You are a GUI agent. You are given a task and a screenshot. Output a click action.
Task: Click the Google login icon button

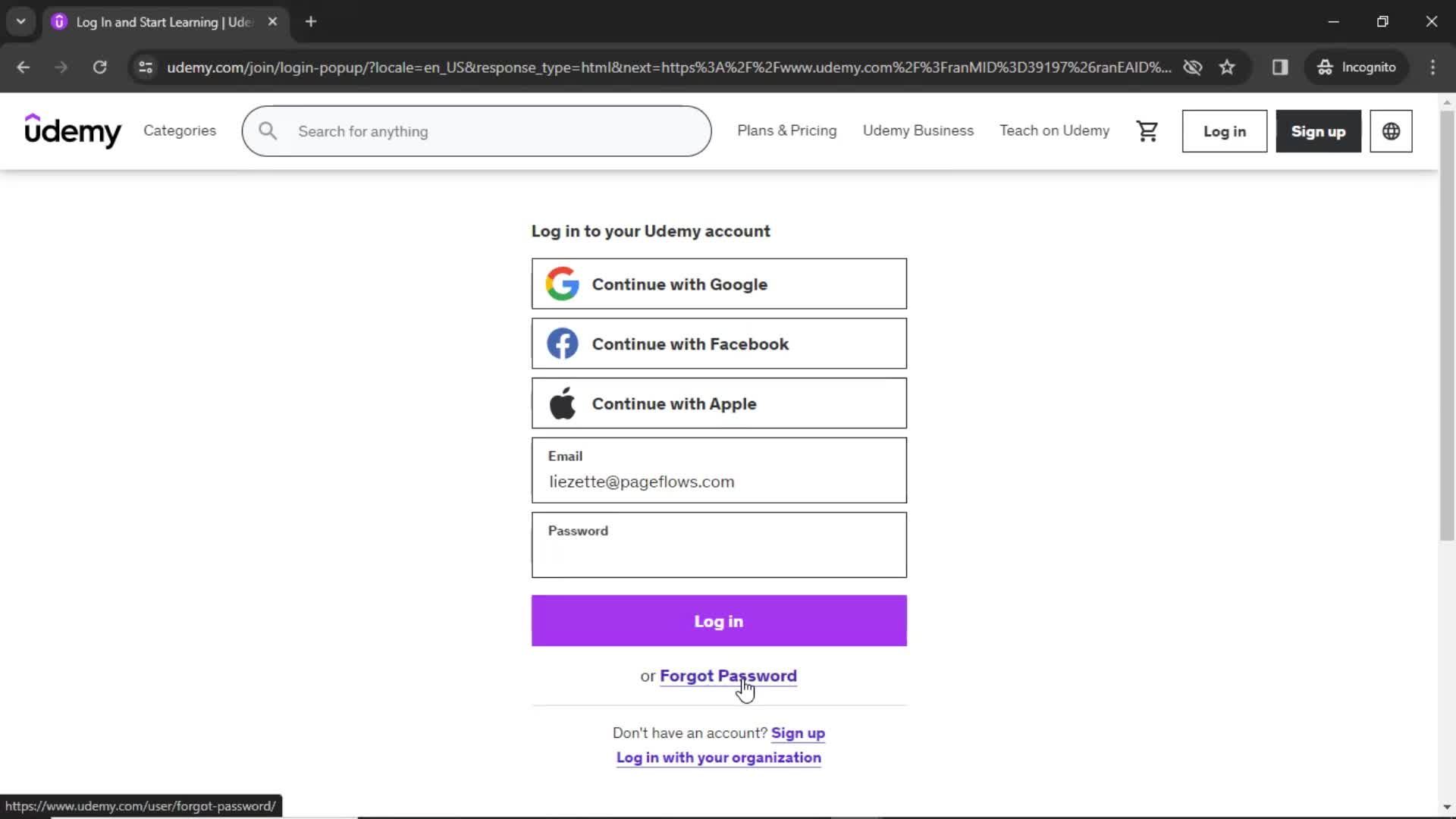click(562, 284)
